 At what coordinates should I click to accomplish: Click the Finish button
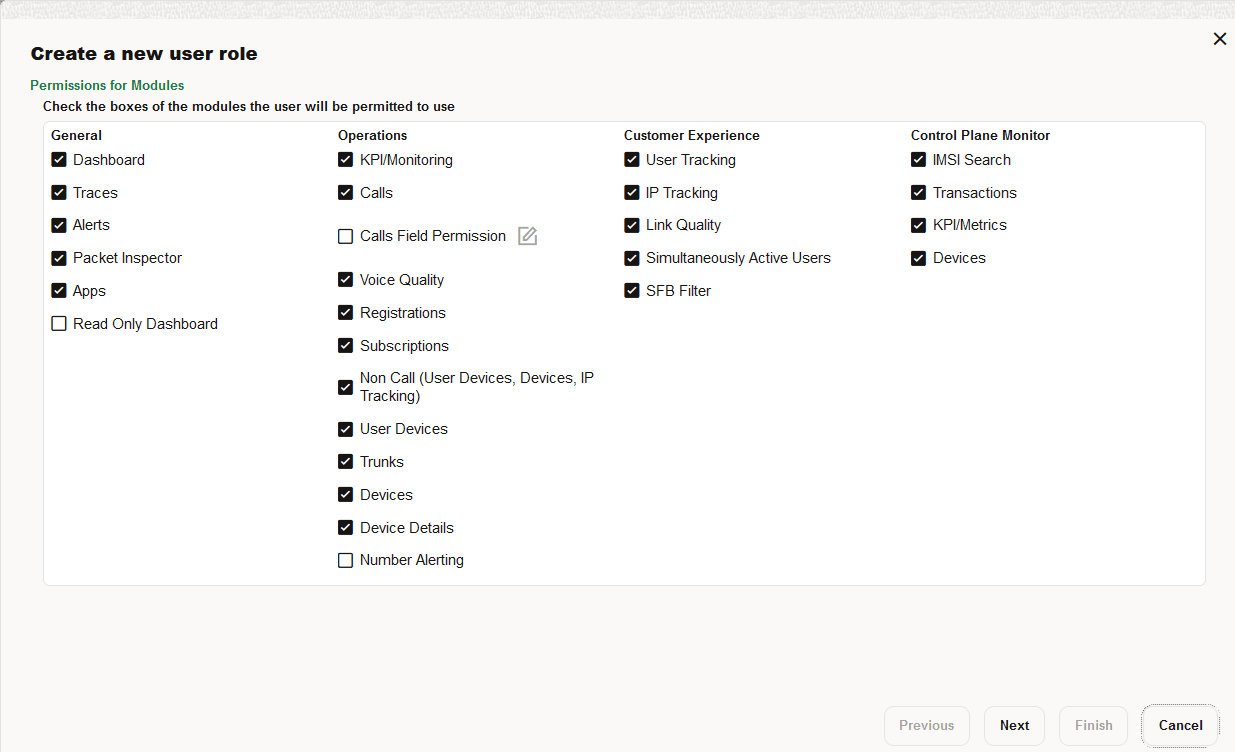click(x=1093, y=725)
